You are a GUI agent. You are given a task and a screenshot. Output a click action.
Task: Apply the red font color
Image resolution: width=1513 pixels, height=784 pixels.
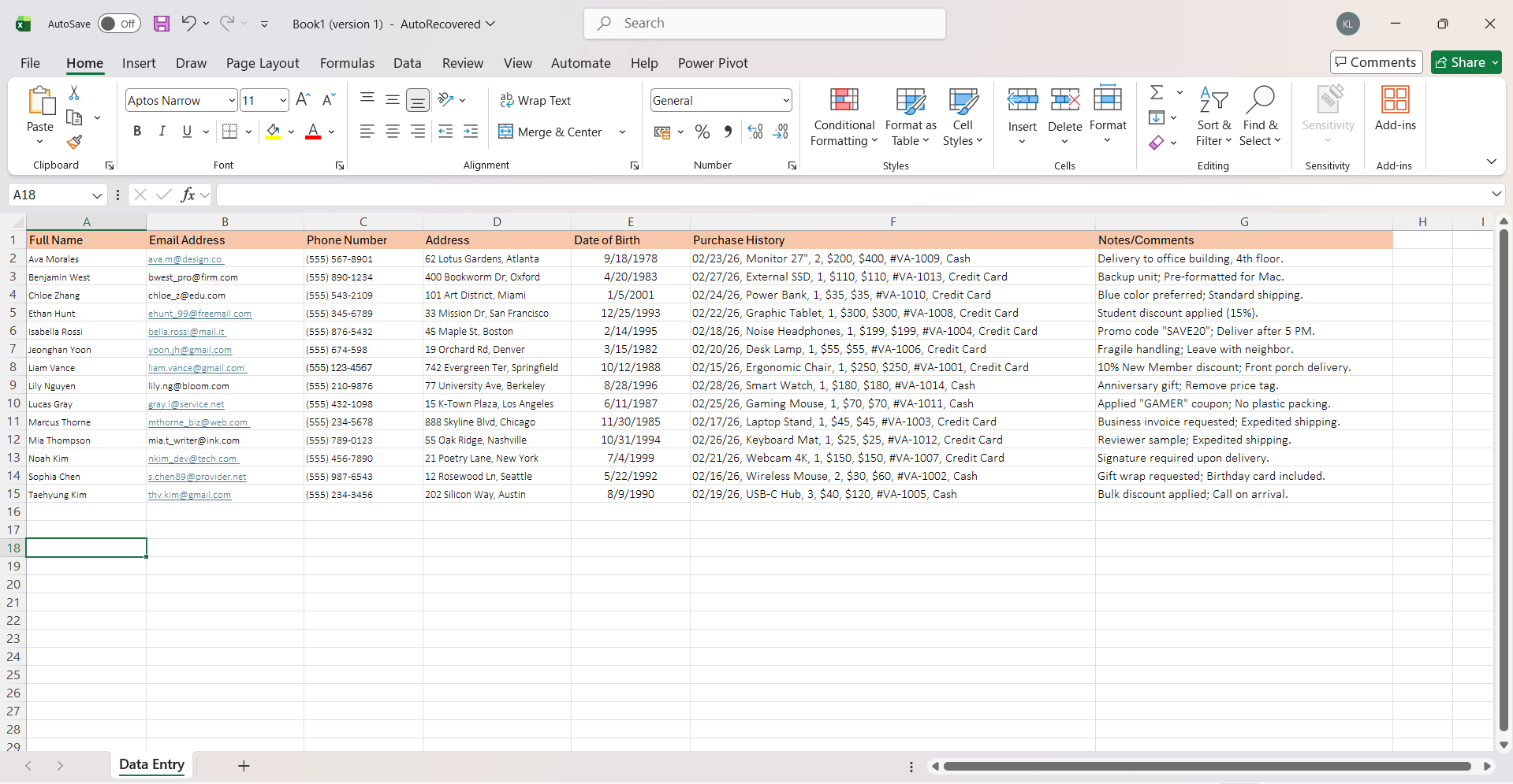pos(313,132)
